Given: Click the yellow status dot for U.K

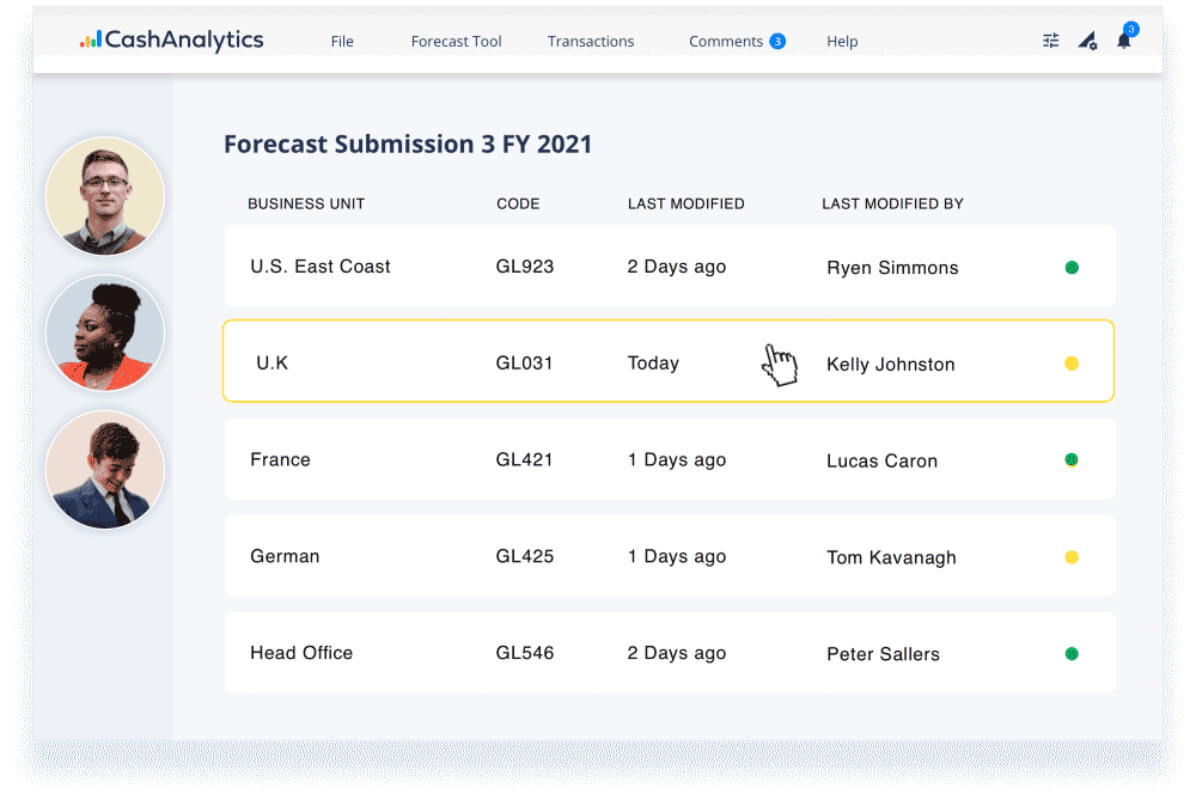Looking at the screenshot, I should (x=1072, y=363).
